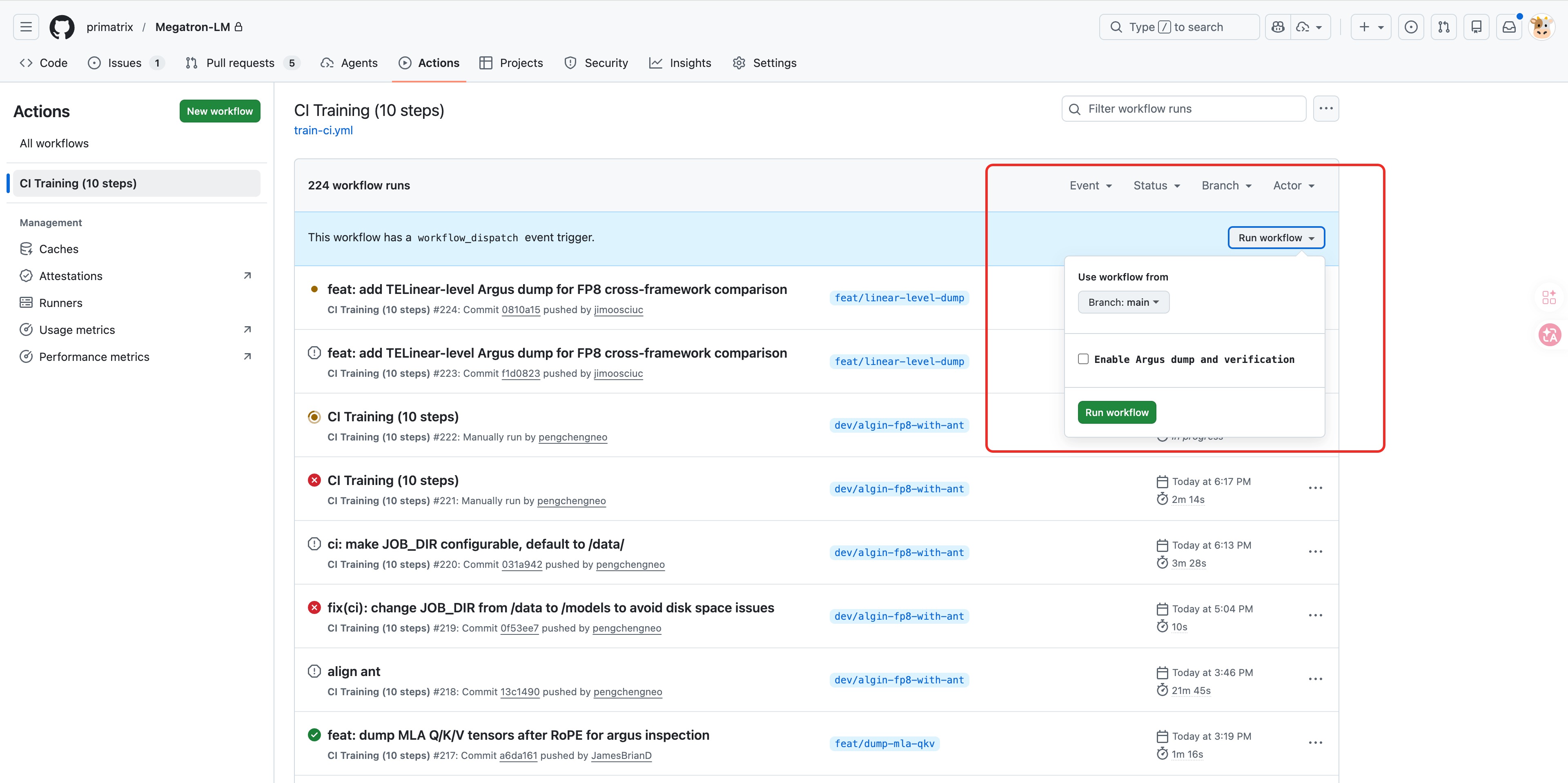Click the Type / to search box
This screenshot has width=1568, height=783.
(x=1179, y=27)
